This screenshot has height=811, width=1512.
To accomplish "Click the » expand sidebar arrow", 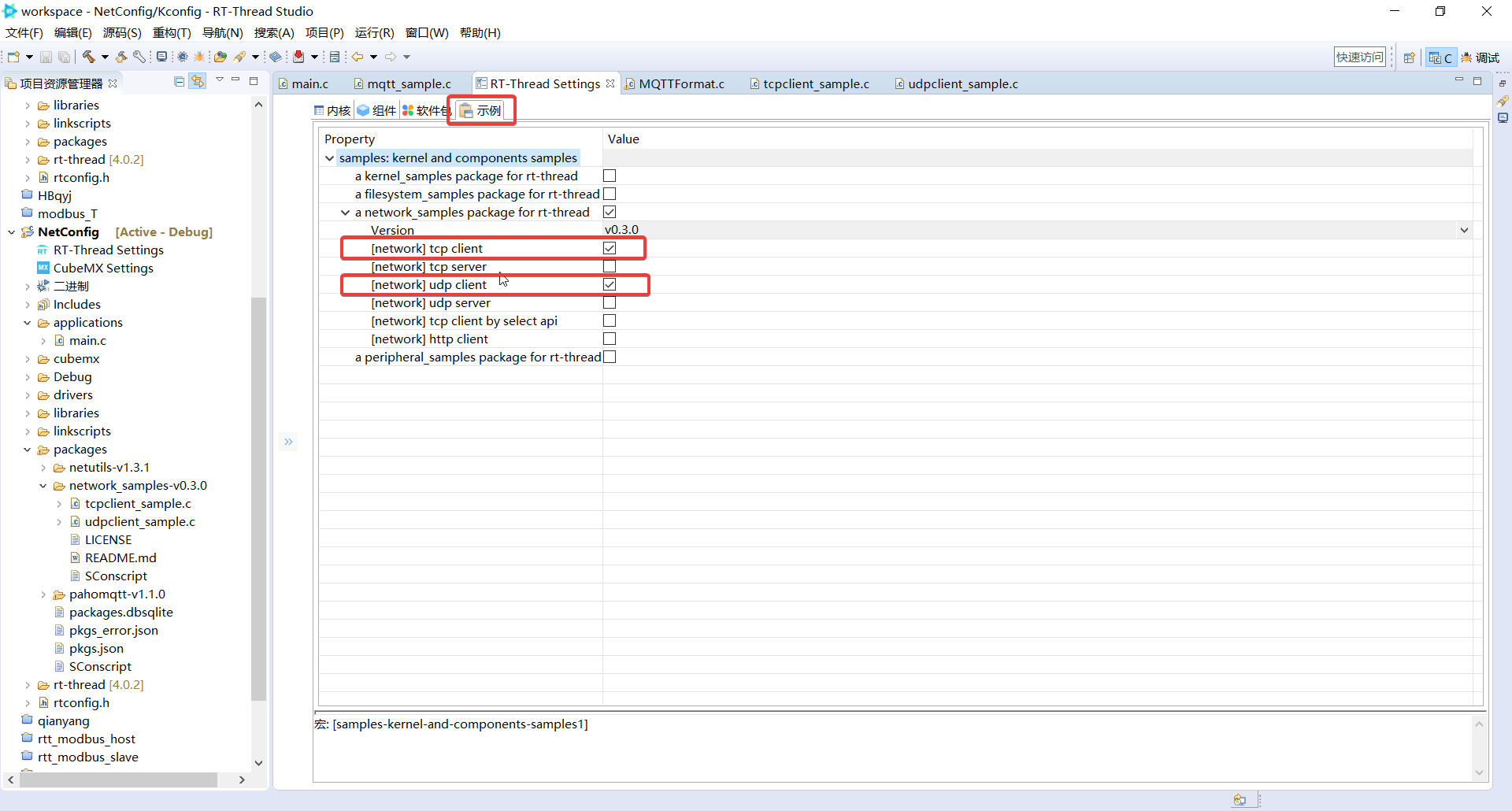I will click(x=288, y=442).
